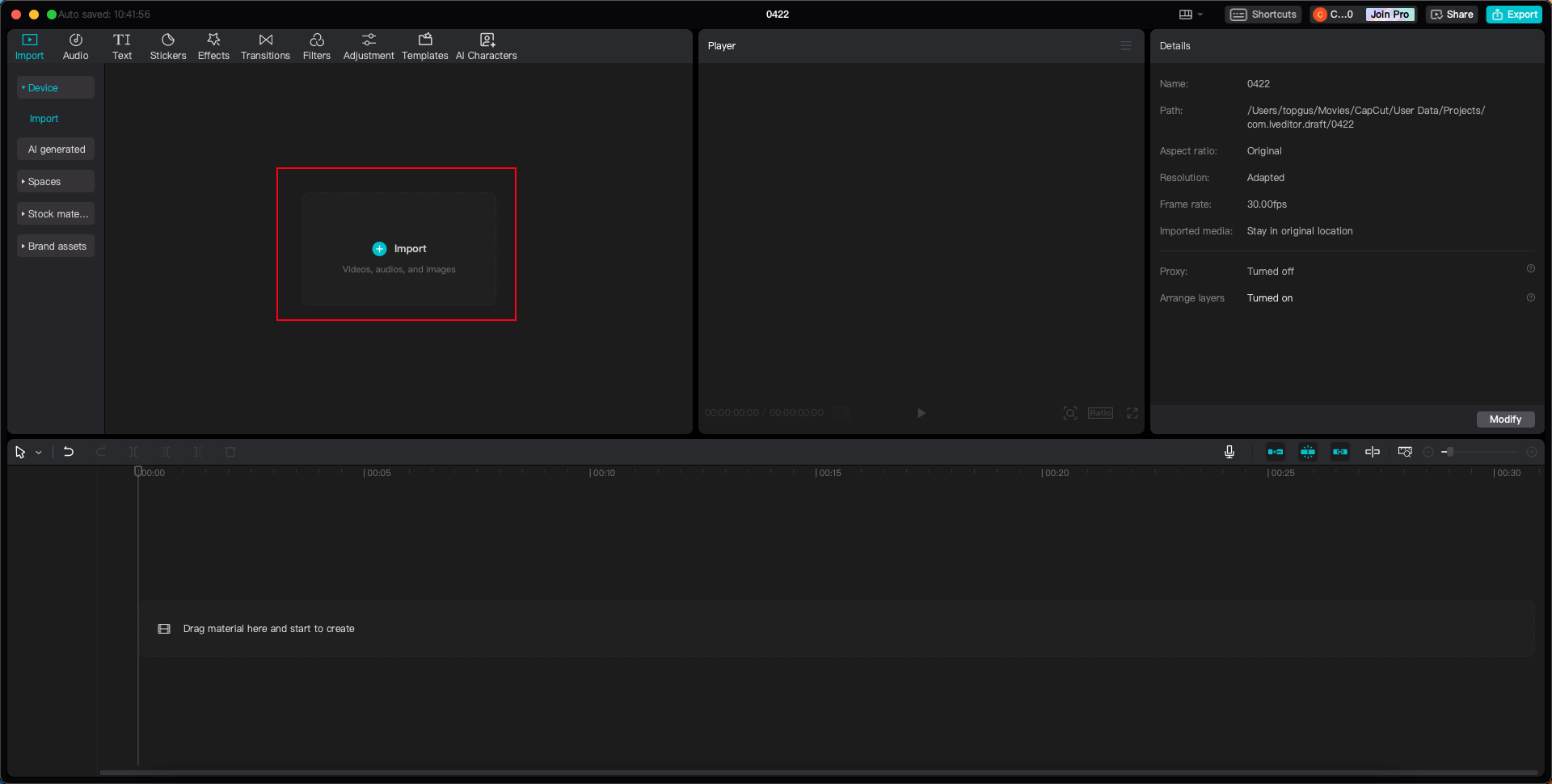This screenshot has width=1552, height=784.
Task: Play the preview in the Player
Action: (921, 413)
